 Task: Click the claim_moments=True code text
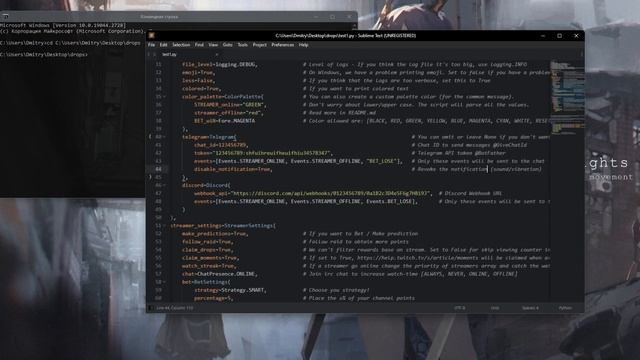(x=210, y=258)
